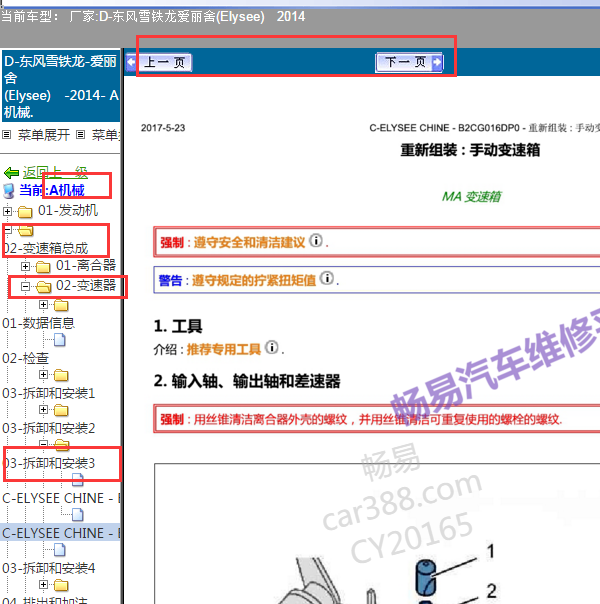Click the 返回上一级 link
The image size is (600, 604).
coord(55,172)
